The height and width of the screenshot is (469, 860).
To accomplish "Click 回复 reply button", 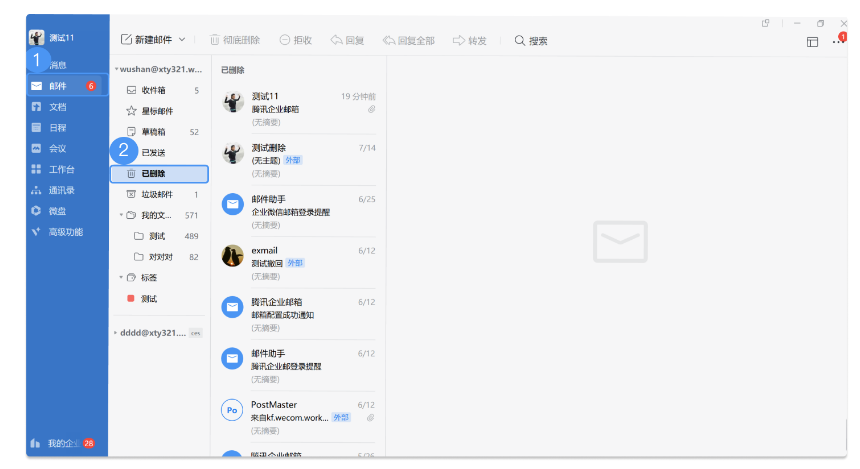I will (x=347, y=40).
